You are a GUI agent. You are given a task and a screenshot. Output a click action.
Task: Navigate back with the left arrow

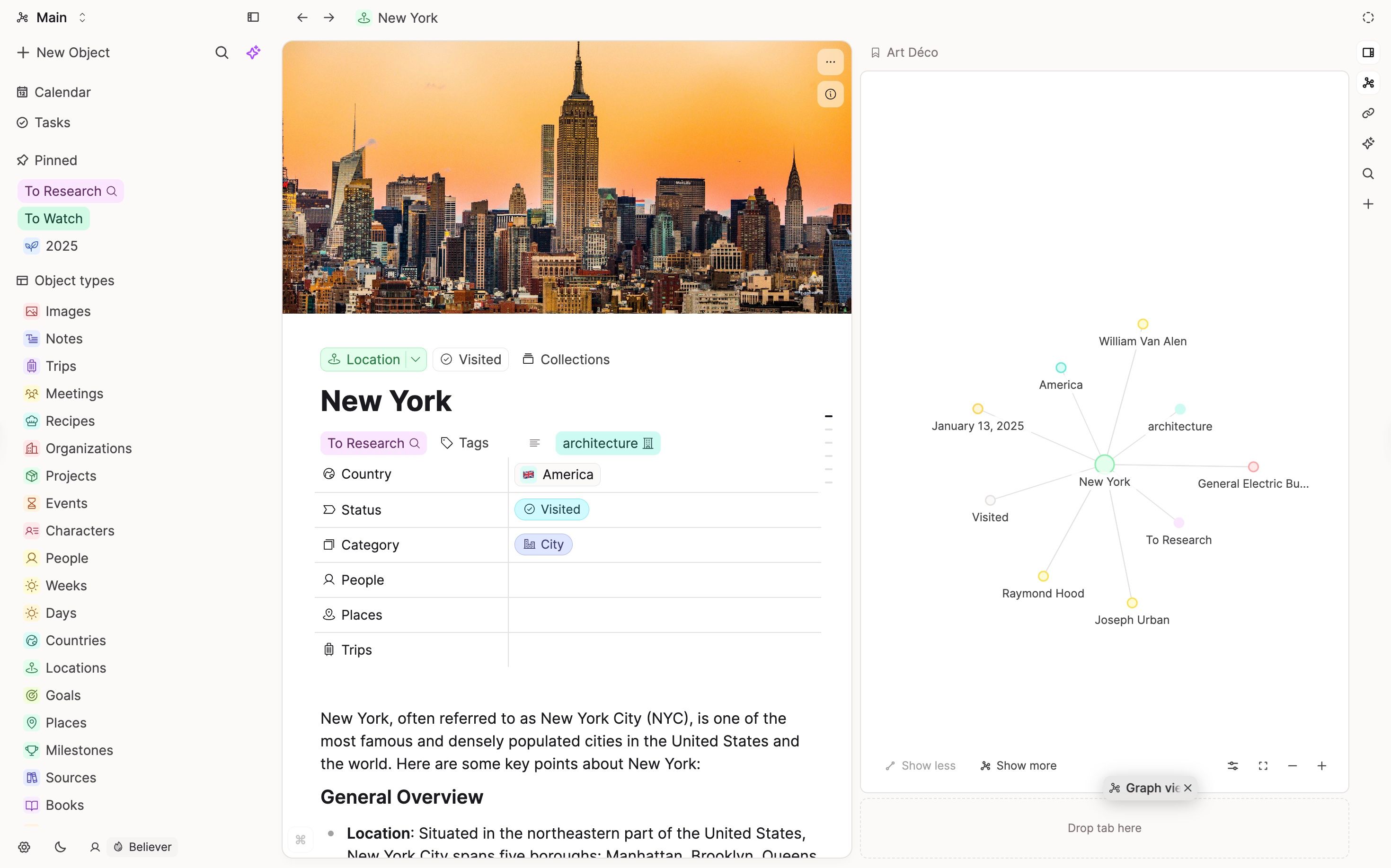pos(302,18)
